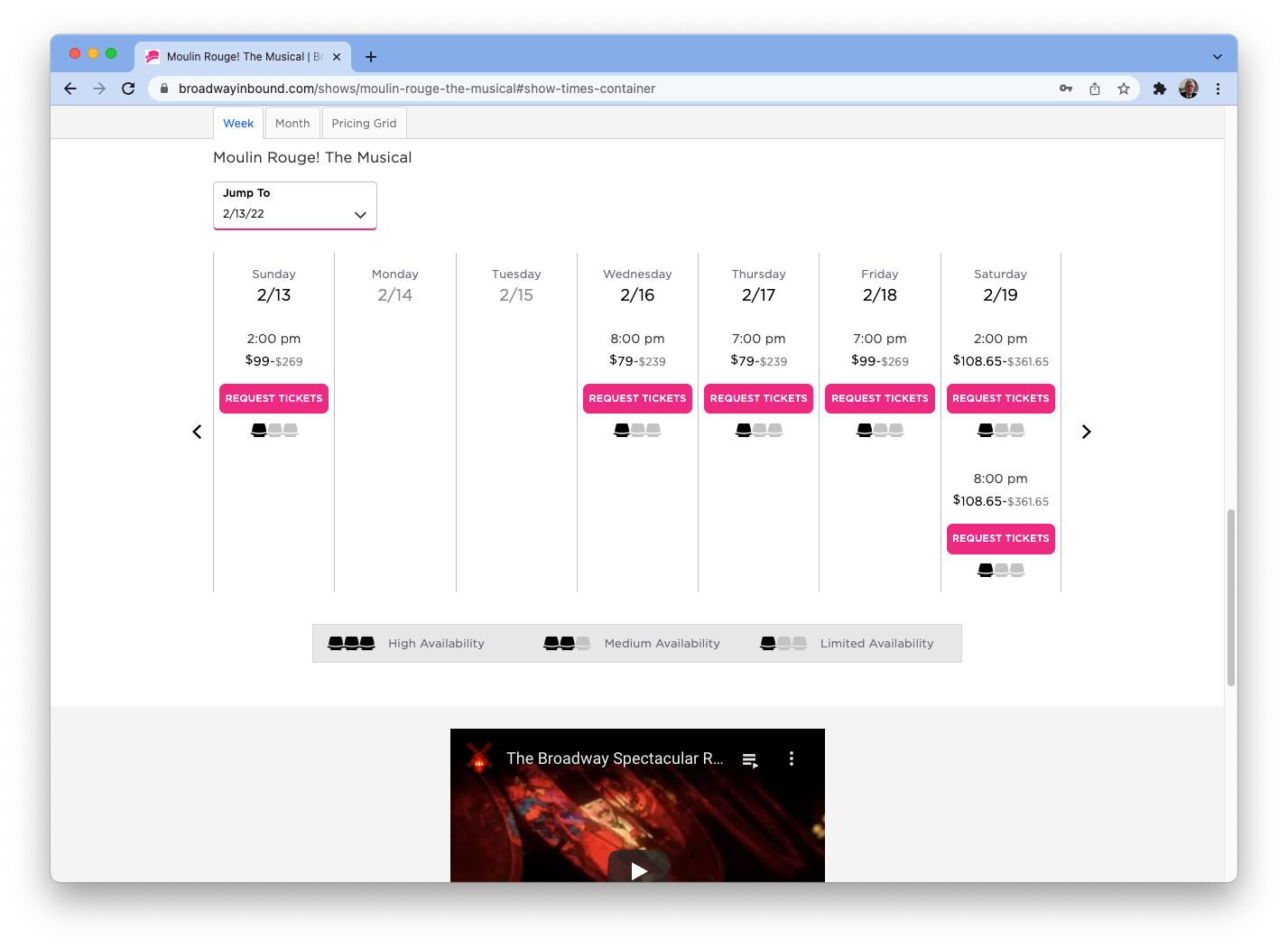Open the Chrome profile avatar

point(1189,88)
